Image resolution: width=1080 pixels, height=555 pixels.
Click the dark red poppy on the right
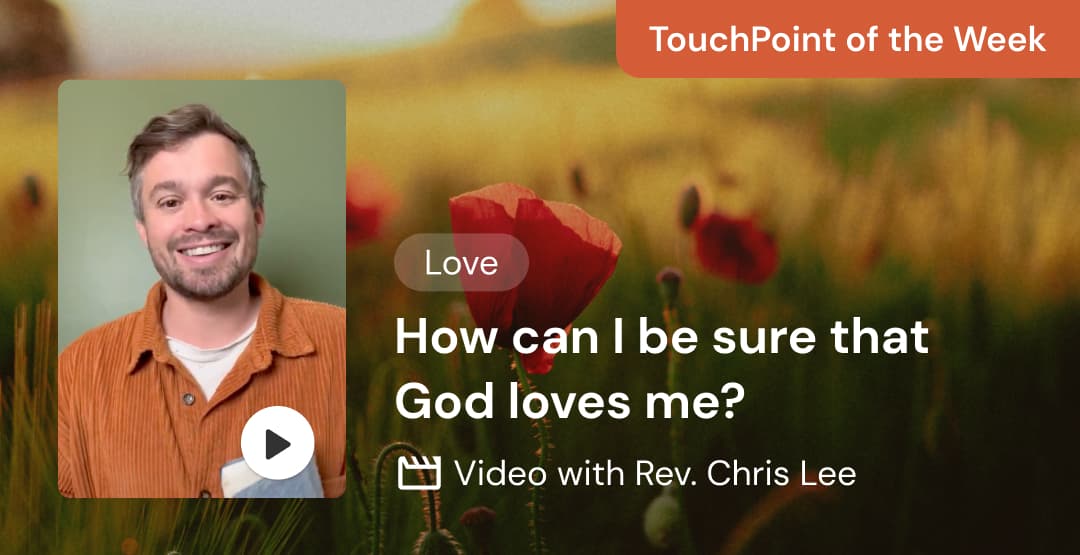pos(736,247)
